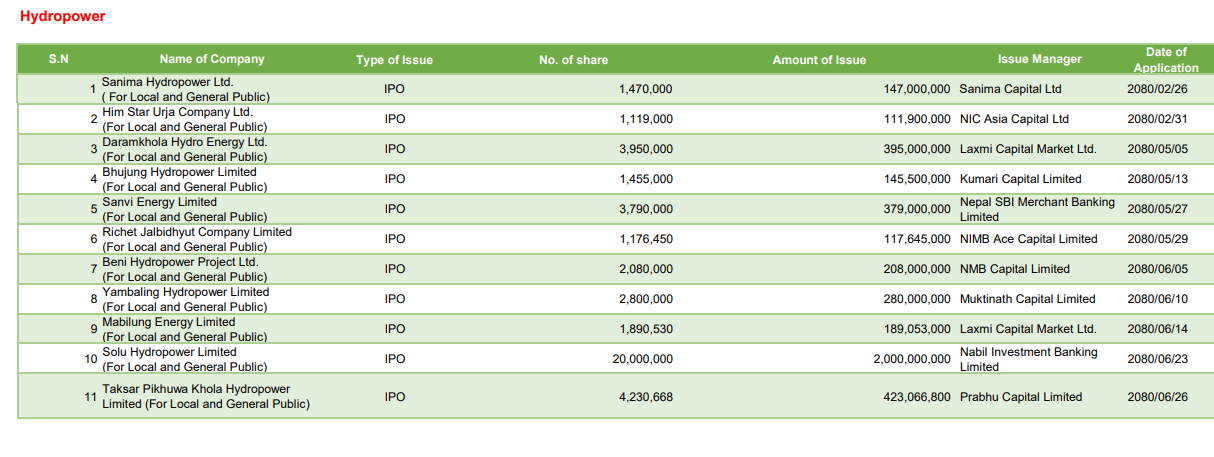Click Muktinath Capital Limited manager
The width and height of the screenshot is (1214, 457).
[x=1027, y=299]
